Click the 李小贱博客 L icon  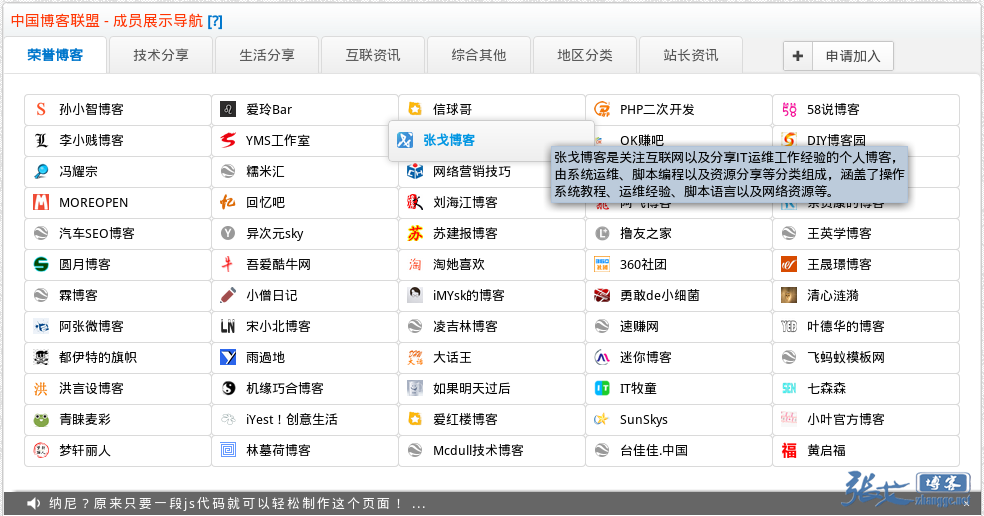41,140
